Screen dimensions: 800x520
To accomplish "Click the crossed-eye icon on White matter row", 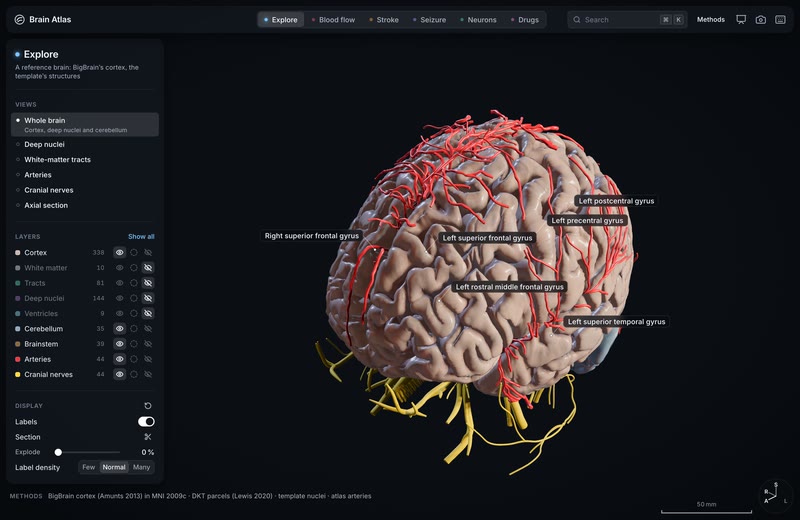I will 148,267.
